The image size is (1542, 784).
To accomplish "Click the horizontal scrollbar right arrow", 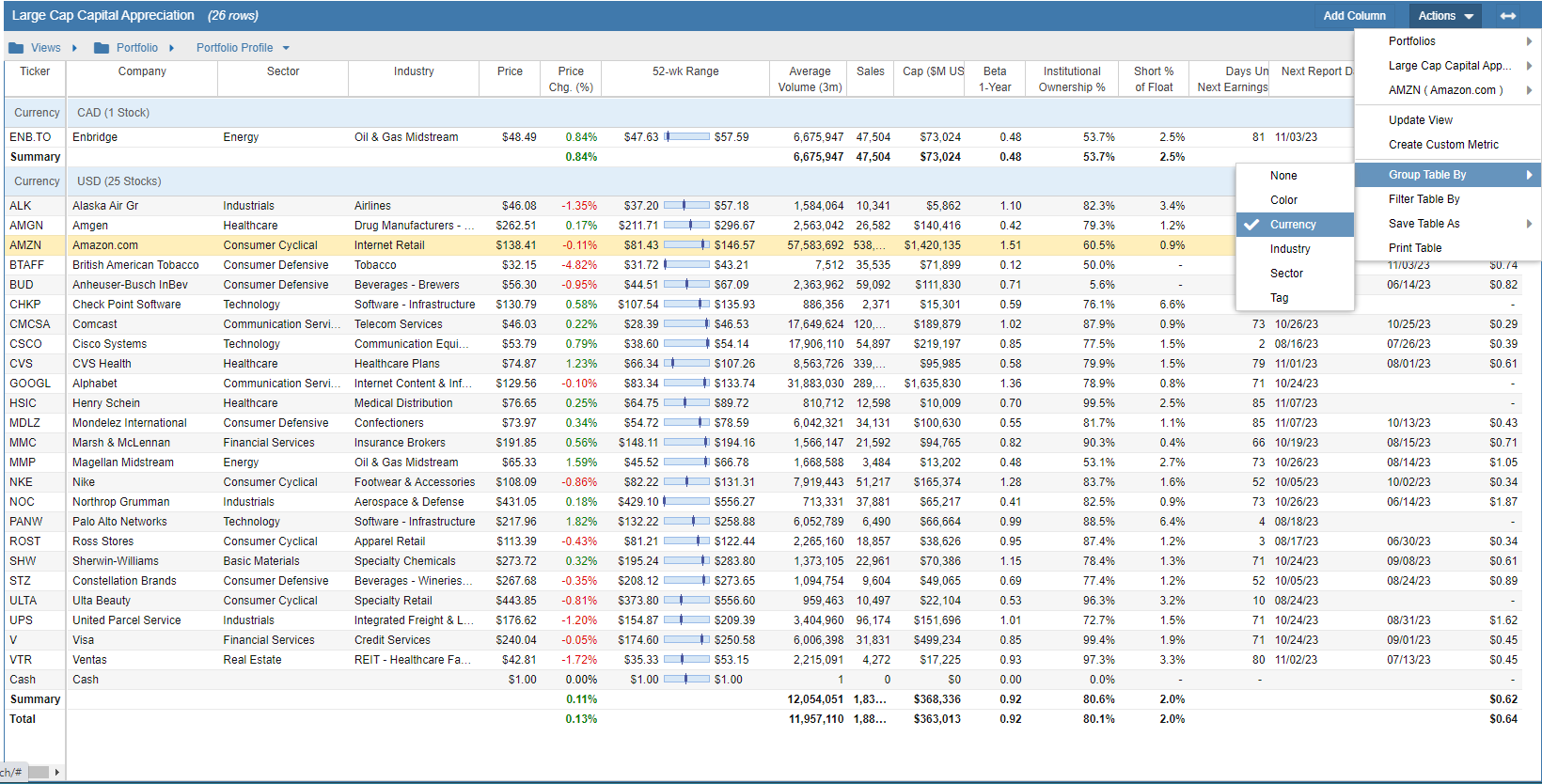I will click(x=56, y=772).
